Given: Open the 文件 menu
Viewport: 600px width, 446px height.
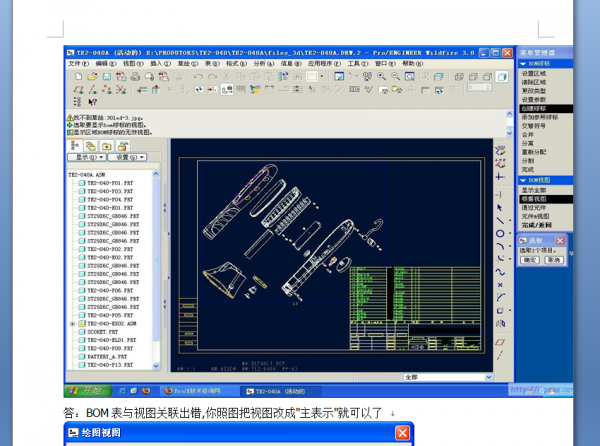Looking at the screenshot, I should tap(78, 63).
